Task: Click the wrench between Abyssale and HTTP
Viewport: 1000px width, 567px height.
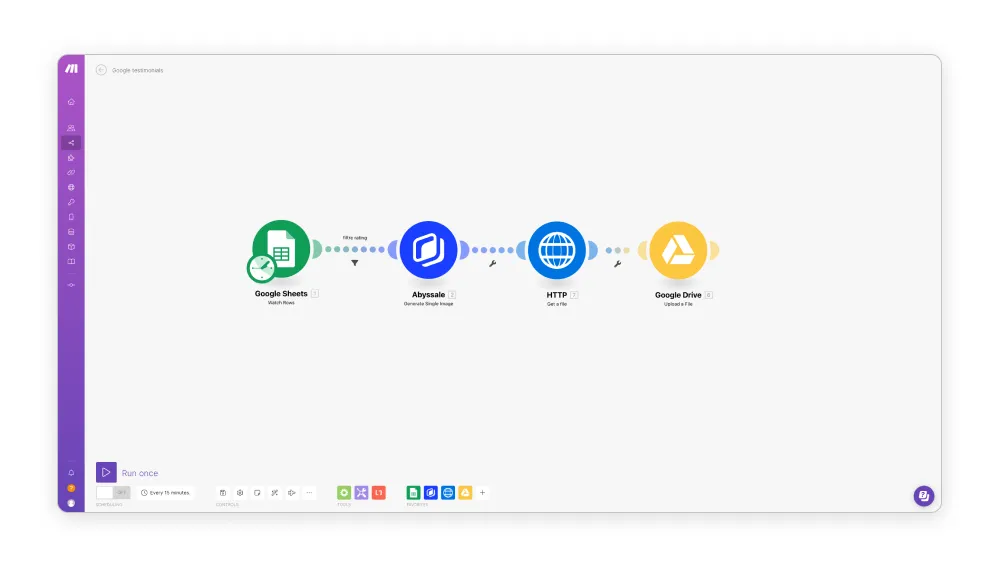Action: 492,263
